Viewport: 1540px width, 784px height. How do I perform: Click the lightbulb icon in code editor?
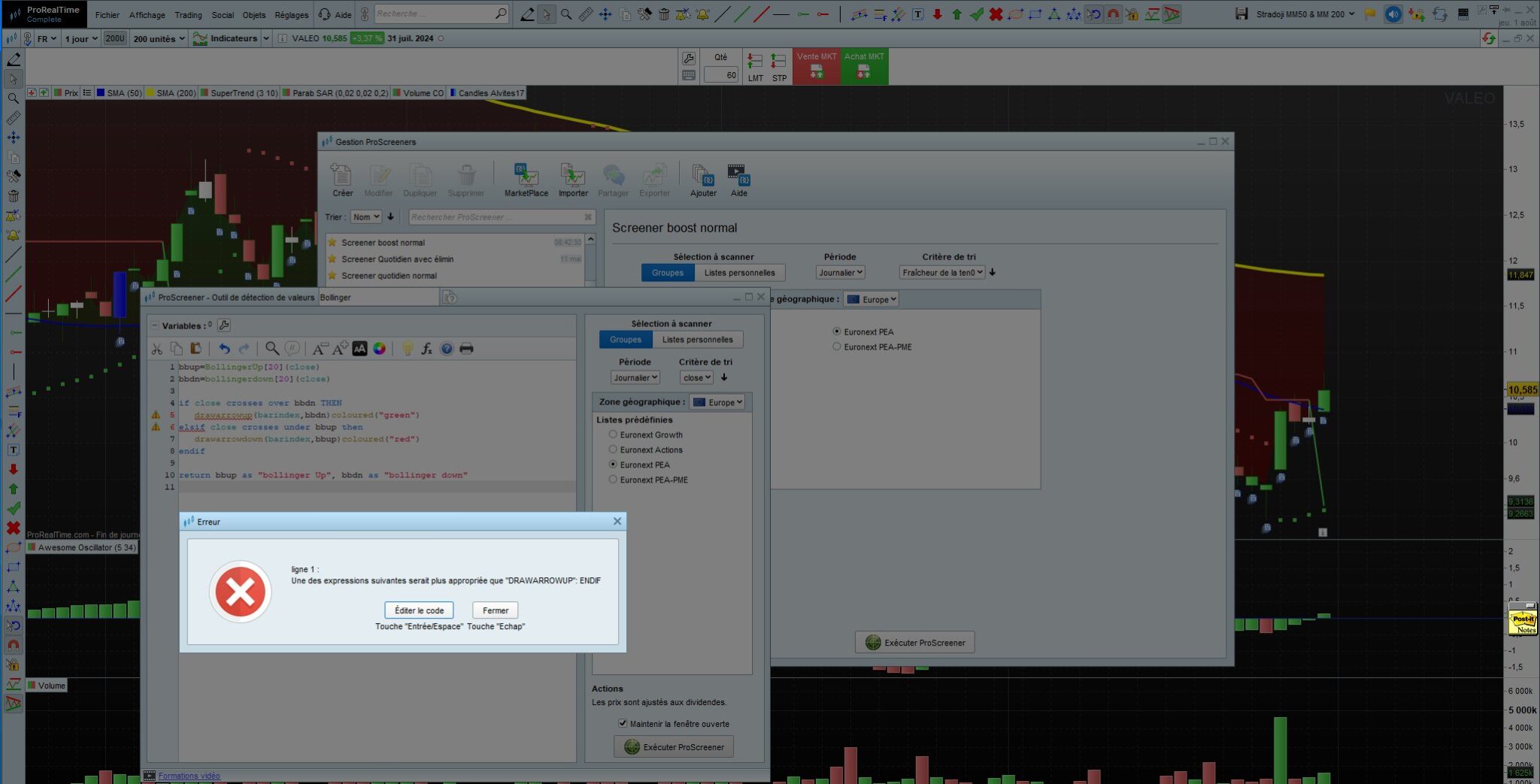pos(408,349)
